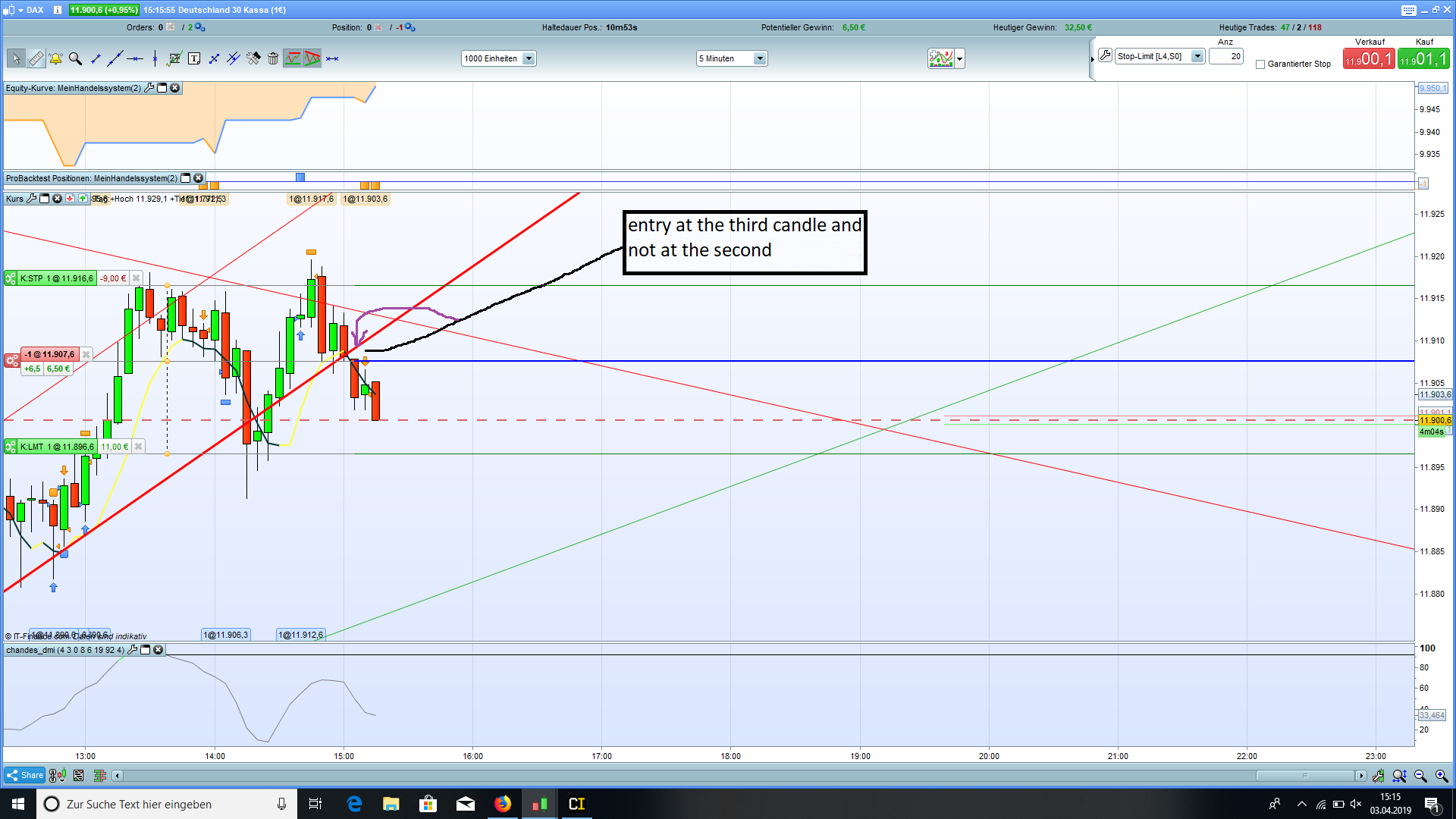Choose the text annotation tool
Screen dimensions: 1456x819
194,58
